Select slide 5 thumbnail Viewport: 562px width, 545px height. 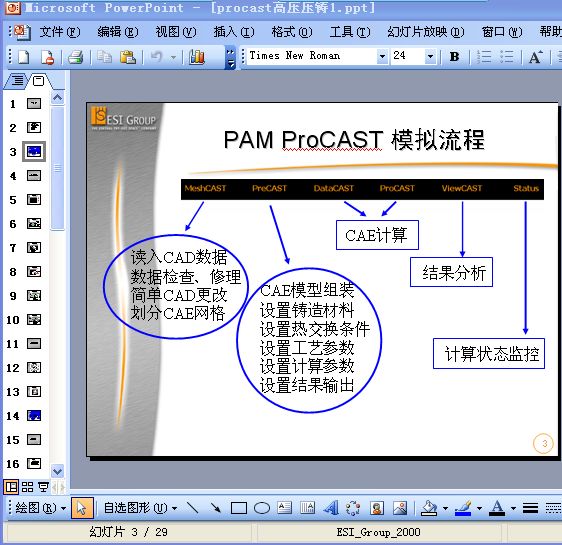coord(34,200)
